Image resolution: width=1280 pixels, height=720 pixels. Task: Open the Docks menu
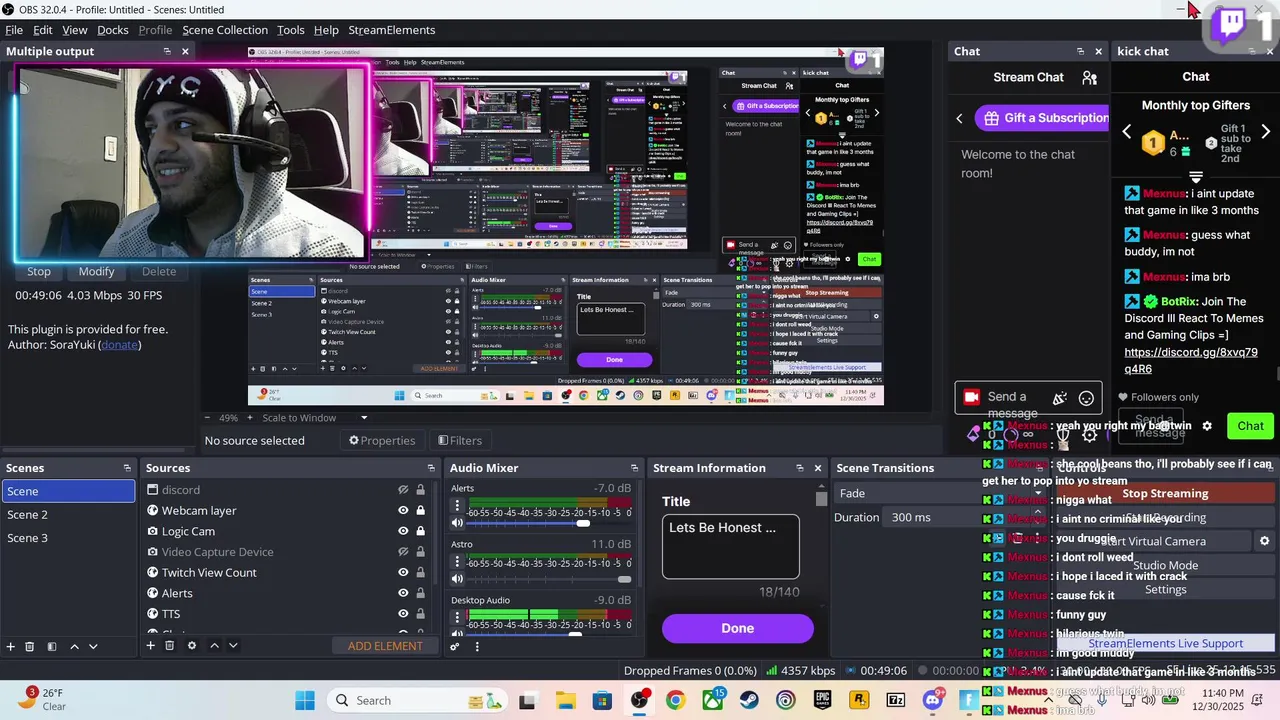pyautogui.click(x=113, y=30)
